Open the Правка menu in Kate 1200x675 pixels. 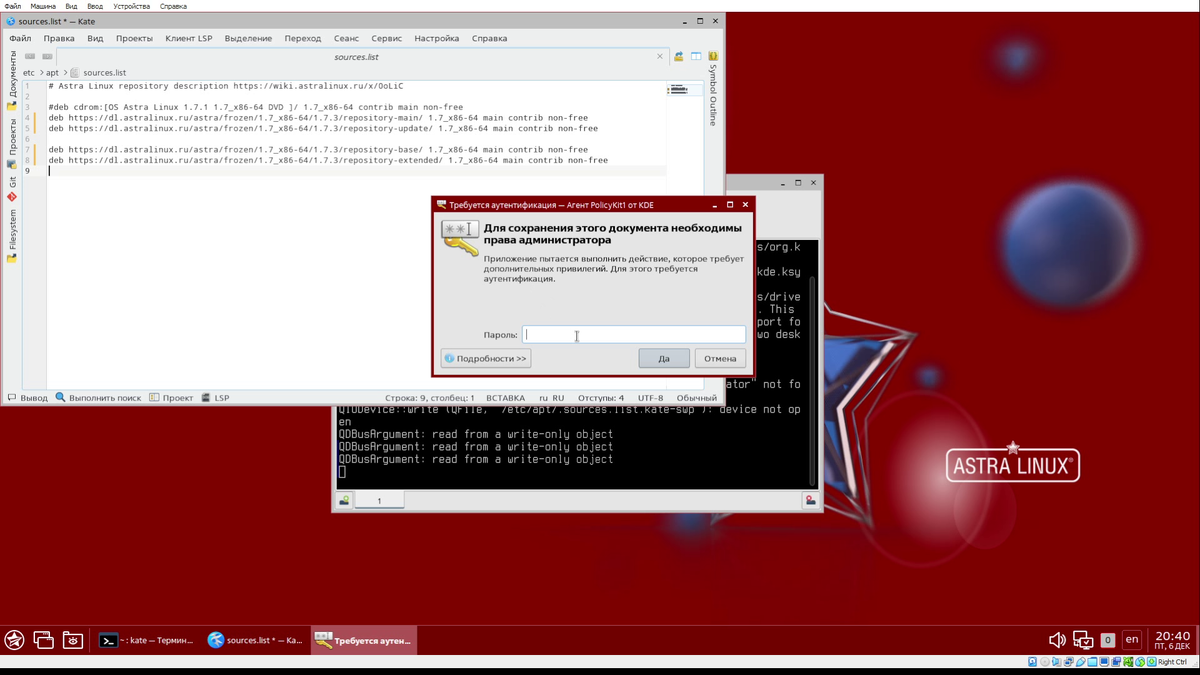[x=59, y=38]
